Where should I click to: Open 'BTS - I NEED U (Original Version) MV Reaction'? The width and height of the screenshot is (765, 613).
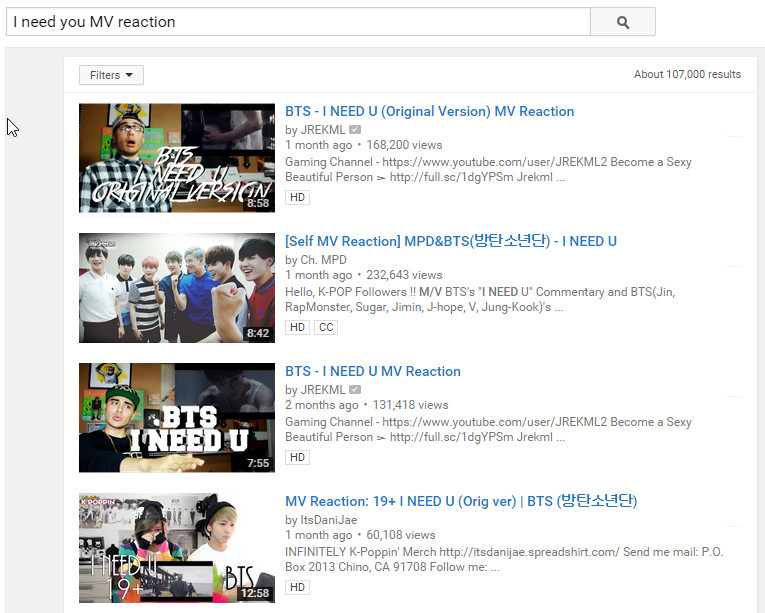point(429,111)
